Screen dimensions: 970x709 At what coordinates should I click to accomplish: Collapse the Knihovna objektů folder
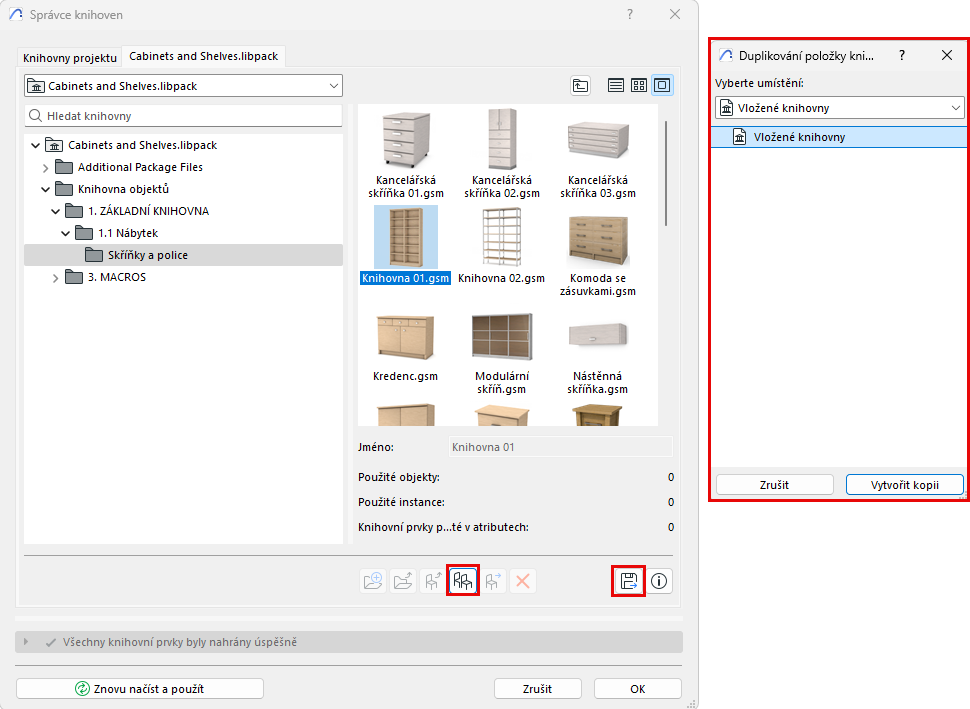[x=46, y=189]
